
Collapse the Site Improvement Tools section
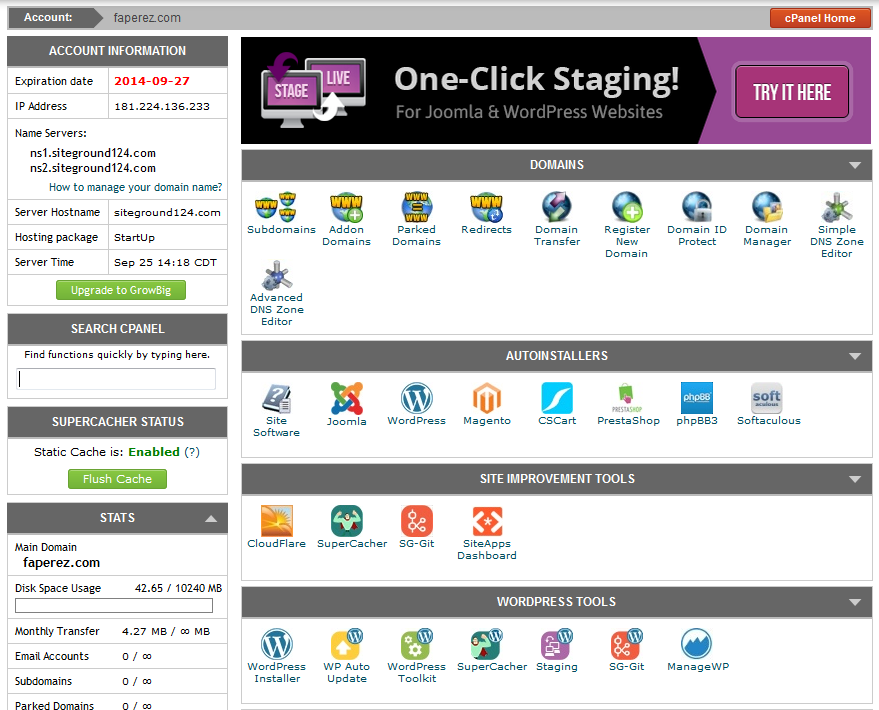(x=855, y=479)
